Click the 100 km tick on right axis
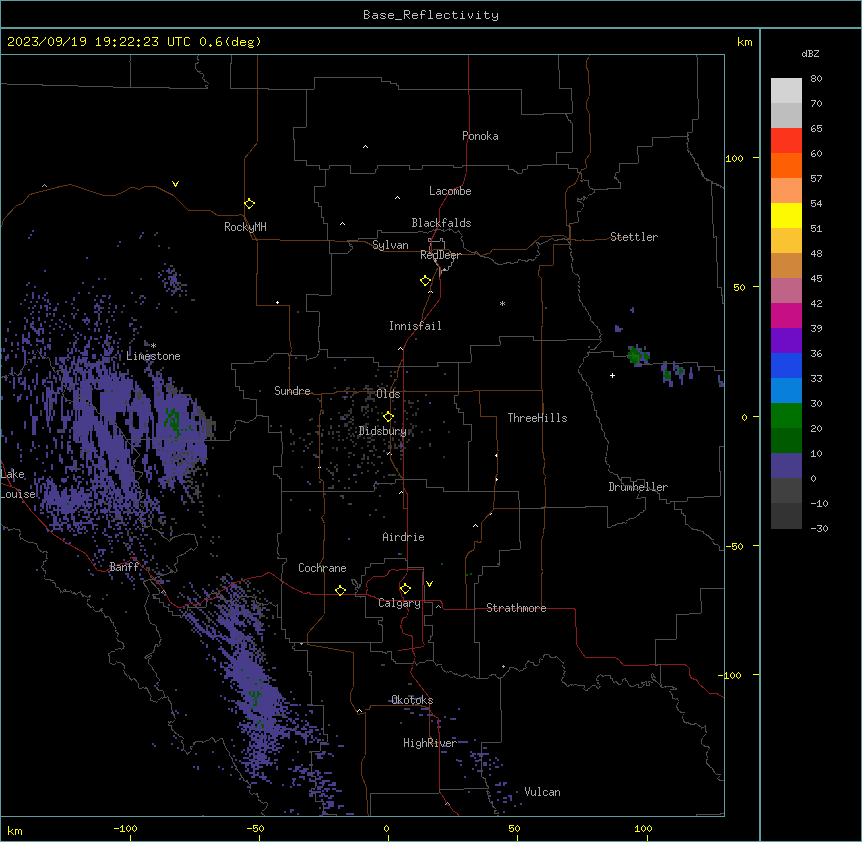Viewport: 862px width, 842px height. coord(734,158)
